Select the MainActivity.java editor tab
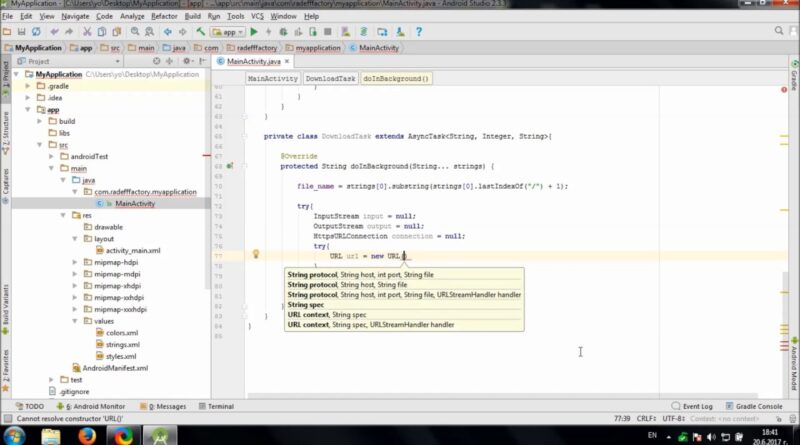This screenshot has width=800, height=445. tap(253, 61)
